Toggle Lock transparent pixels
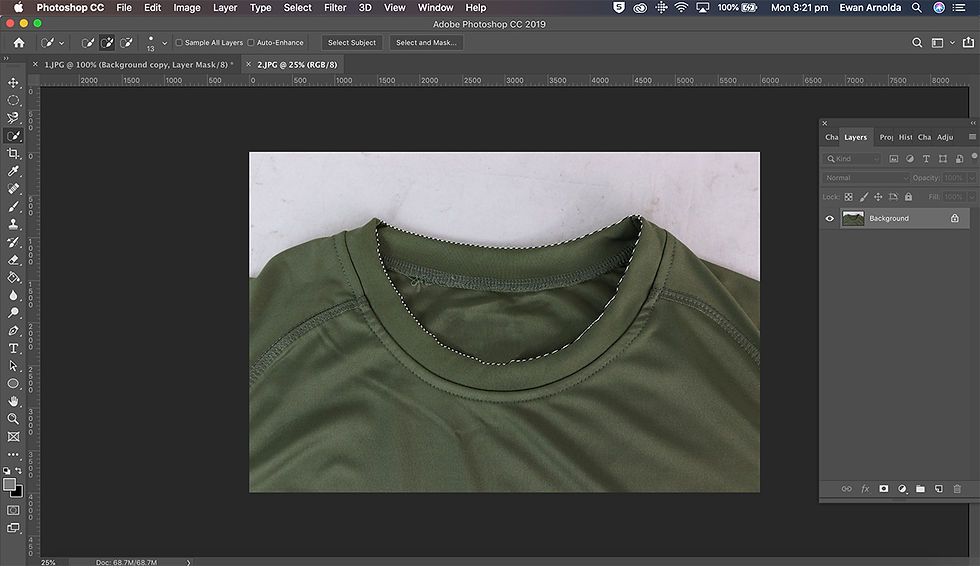This screenshot has height=566, width=980. pyautogui.click(x=848, y=197)
